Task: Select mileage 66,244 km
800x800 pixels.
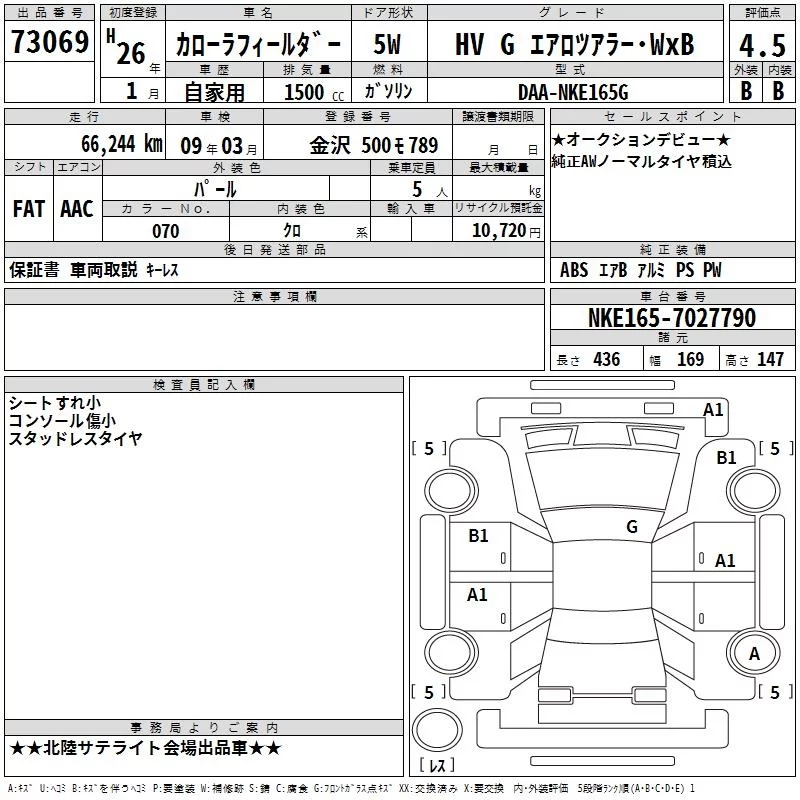Action: point(122,144)
